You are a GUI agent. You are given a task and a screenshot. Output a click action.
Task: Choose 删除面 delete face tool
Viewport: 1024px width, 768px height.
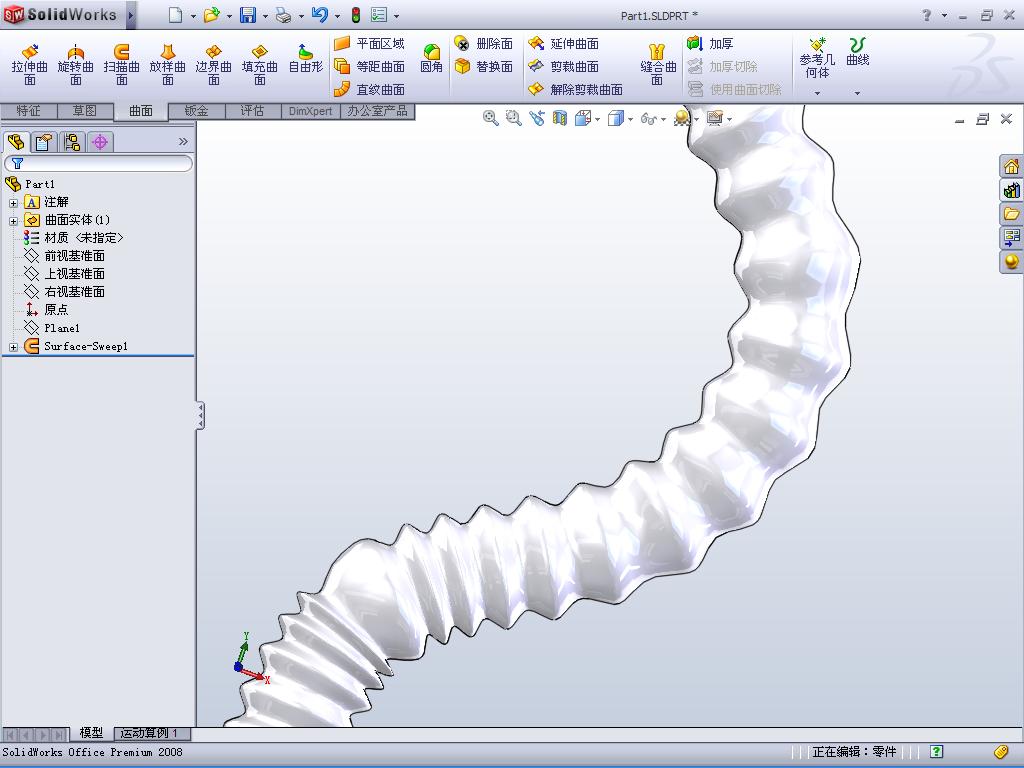click(x=484, y=44)
